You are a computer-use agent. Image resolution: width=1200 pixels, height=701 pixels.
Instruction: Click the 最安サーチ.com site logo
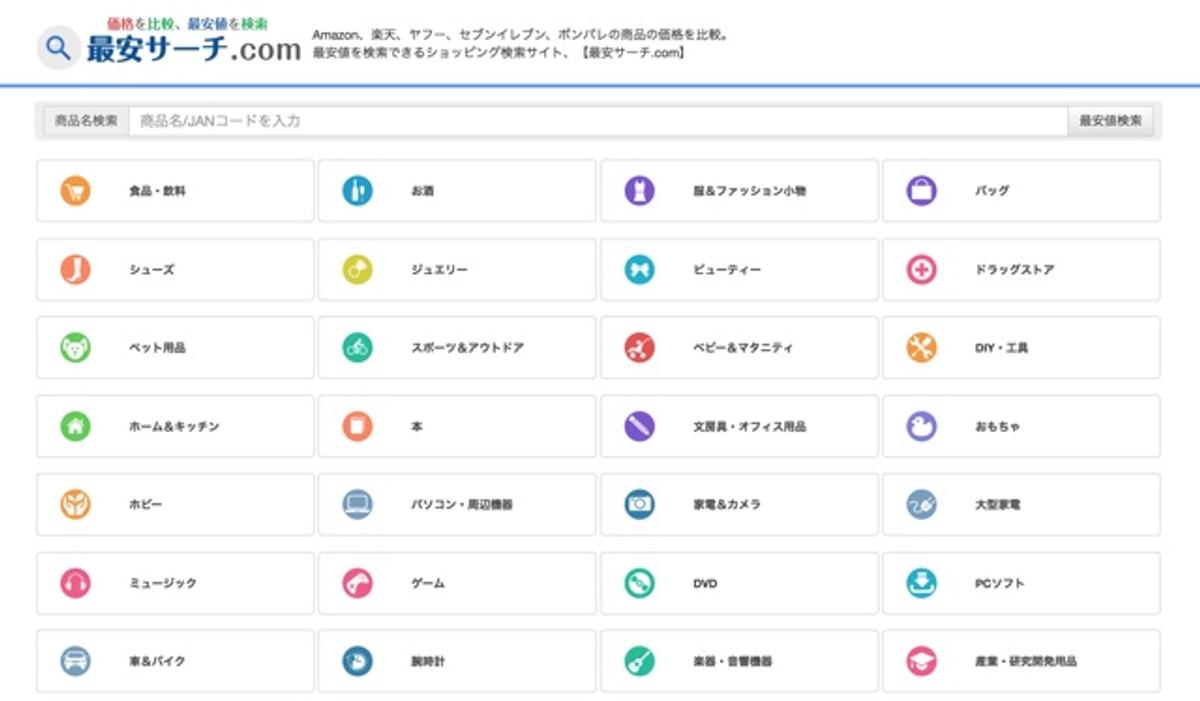pyautogui.click(x=170, y=46)
